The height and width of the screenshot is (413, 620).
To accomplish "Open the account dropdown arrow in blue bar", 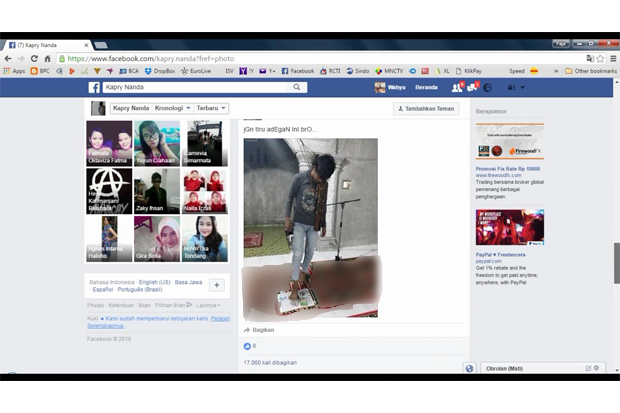I will [x=522, y=87].
